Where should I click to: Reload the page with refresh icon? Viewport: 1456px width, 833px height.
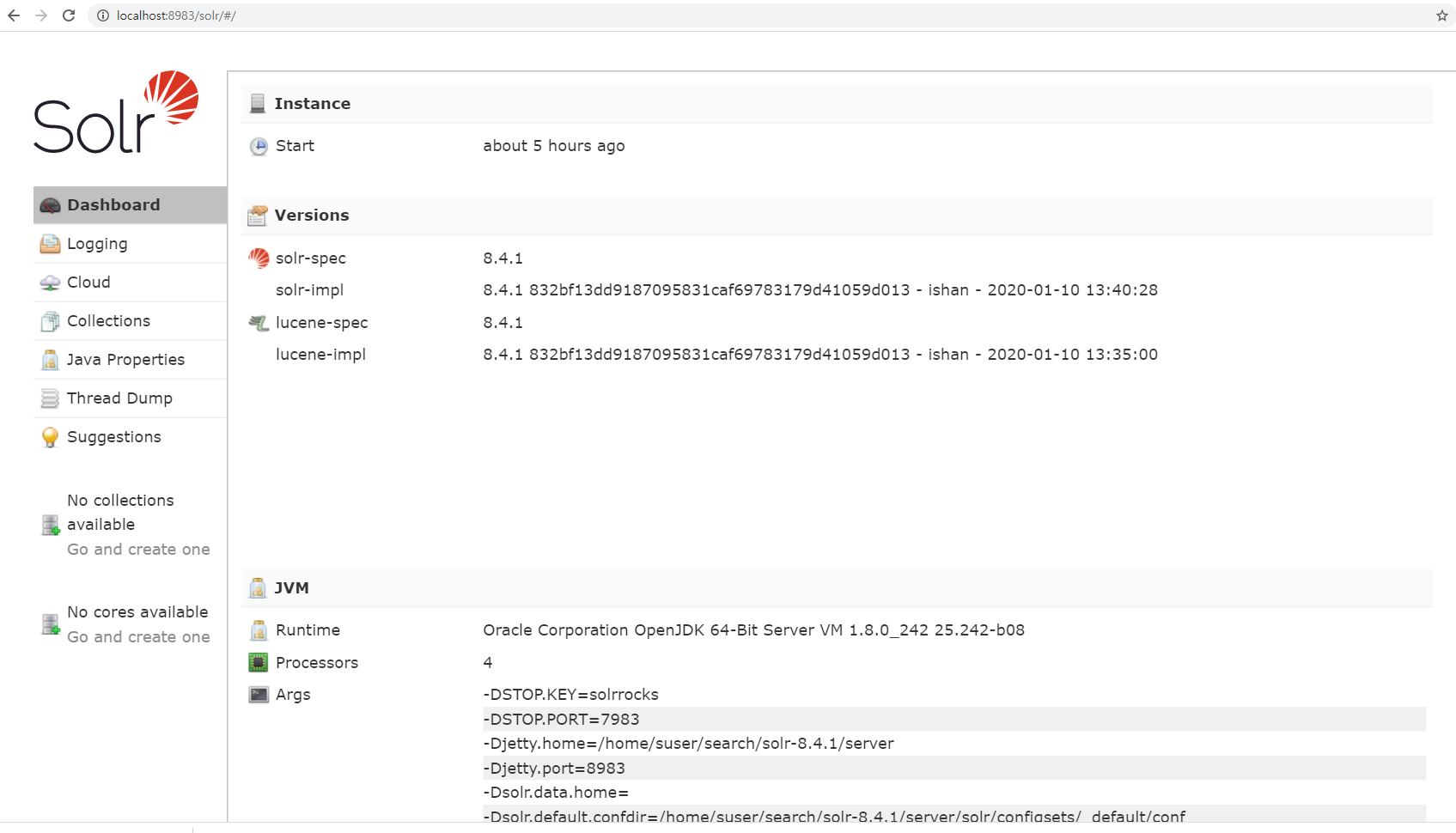pos(69,15)
